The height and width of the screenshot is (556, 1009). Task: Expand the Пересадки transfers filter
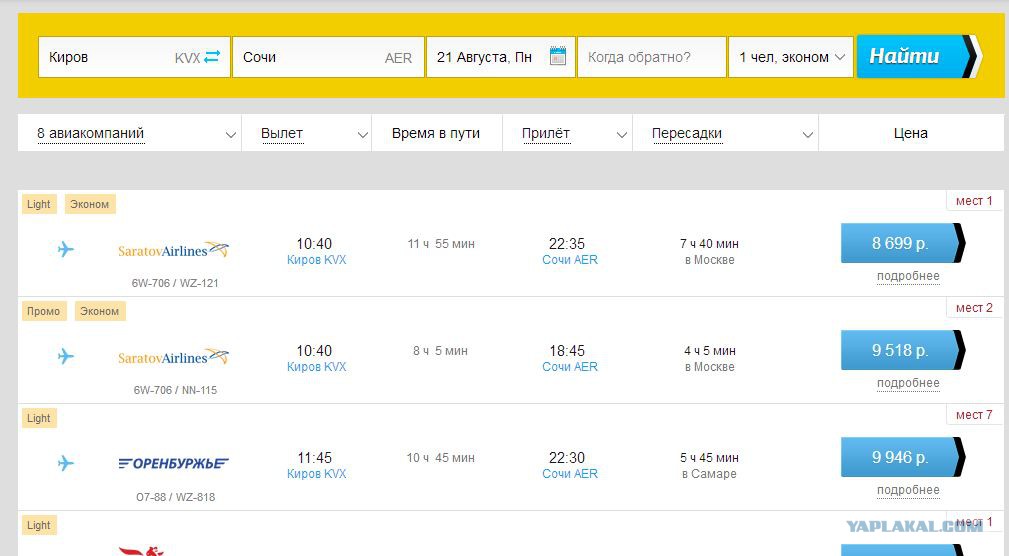click(x=725, y=133)
